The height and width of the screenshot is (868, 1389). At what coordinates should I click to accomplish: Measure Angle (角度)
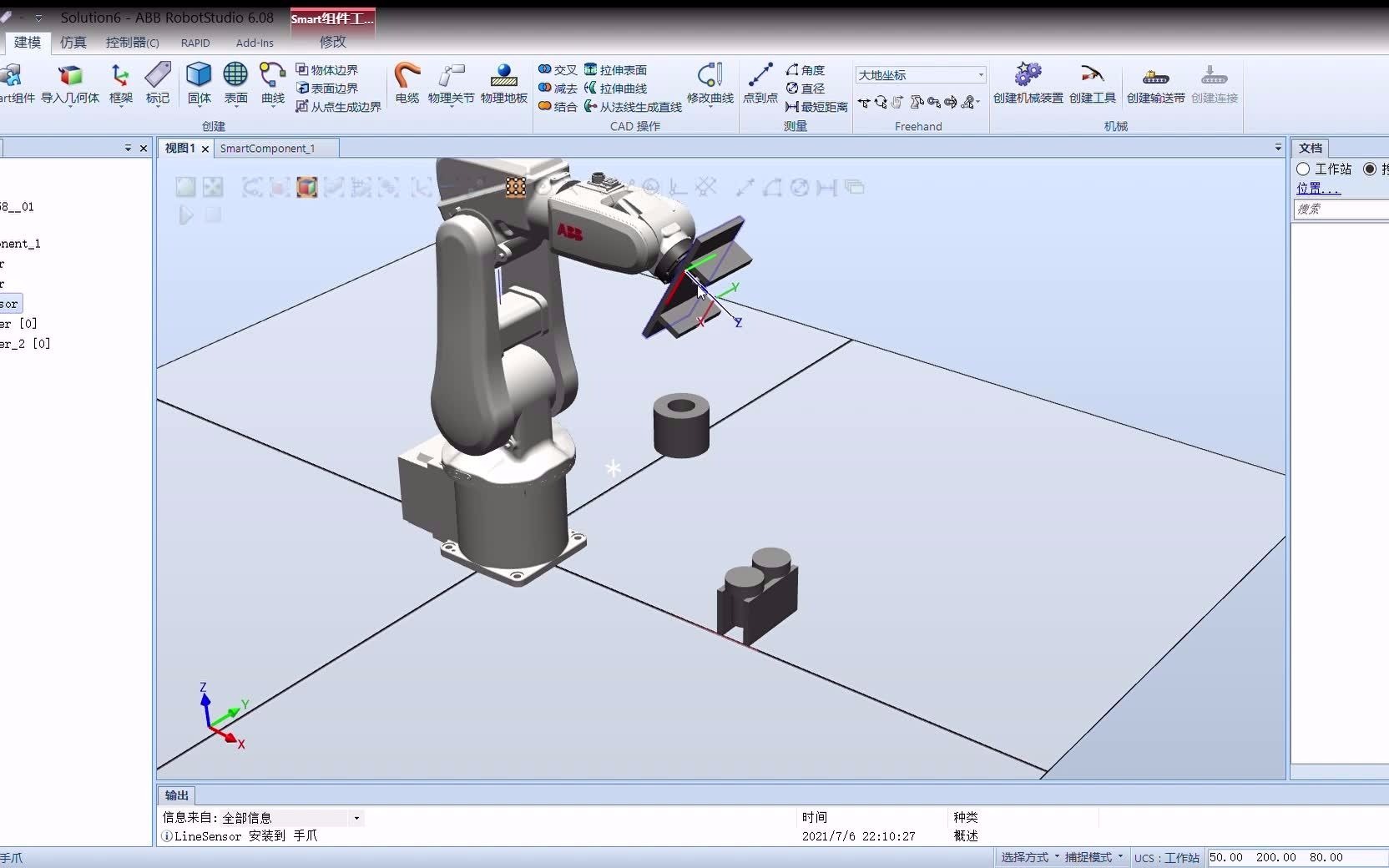click(806, 70)
